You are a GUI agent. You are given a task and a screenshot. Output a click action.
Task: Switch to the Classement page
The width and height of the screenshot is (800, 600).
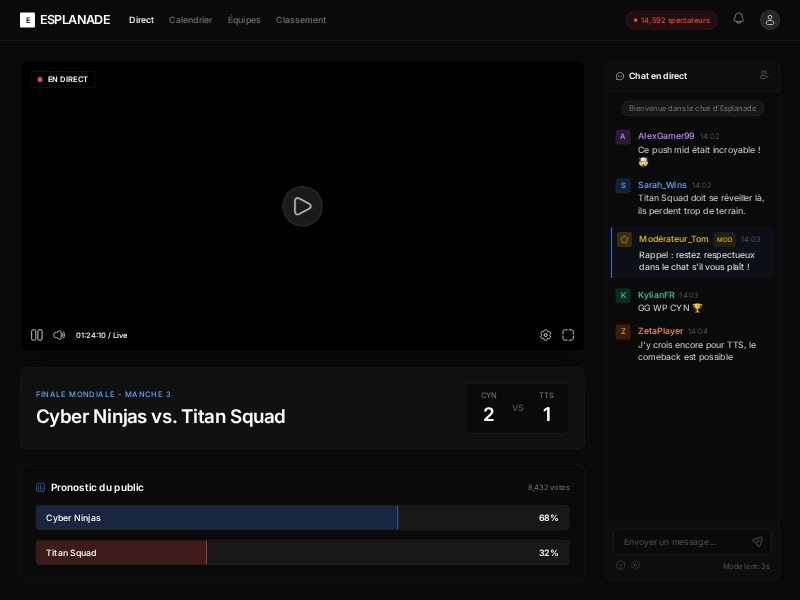[x=301, y=20]
